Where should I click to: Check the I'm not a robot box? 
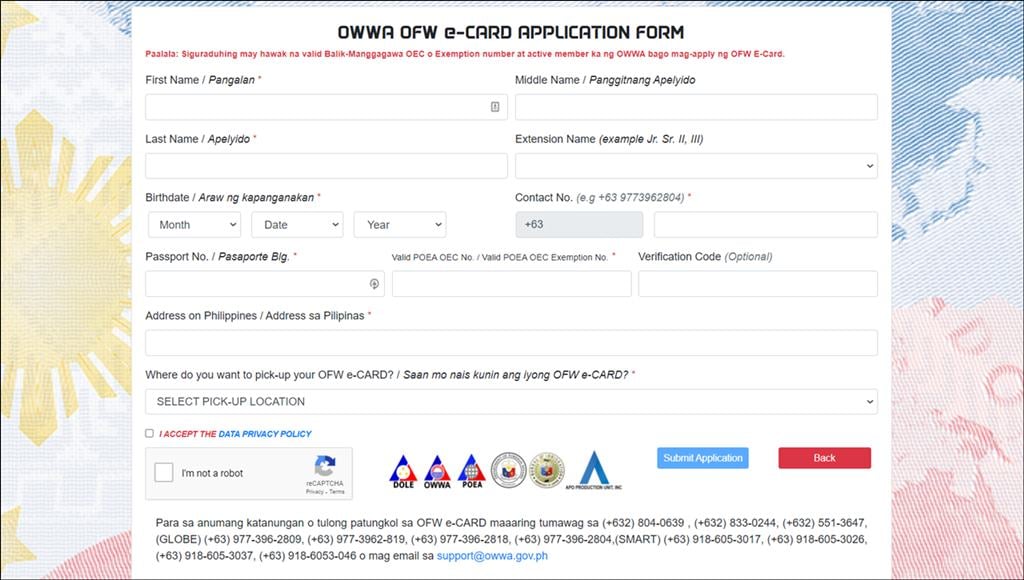[164, 472]
